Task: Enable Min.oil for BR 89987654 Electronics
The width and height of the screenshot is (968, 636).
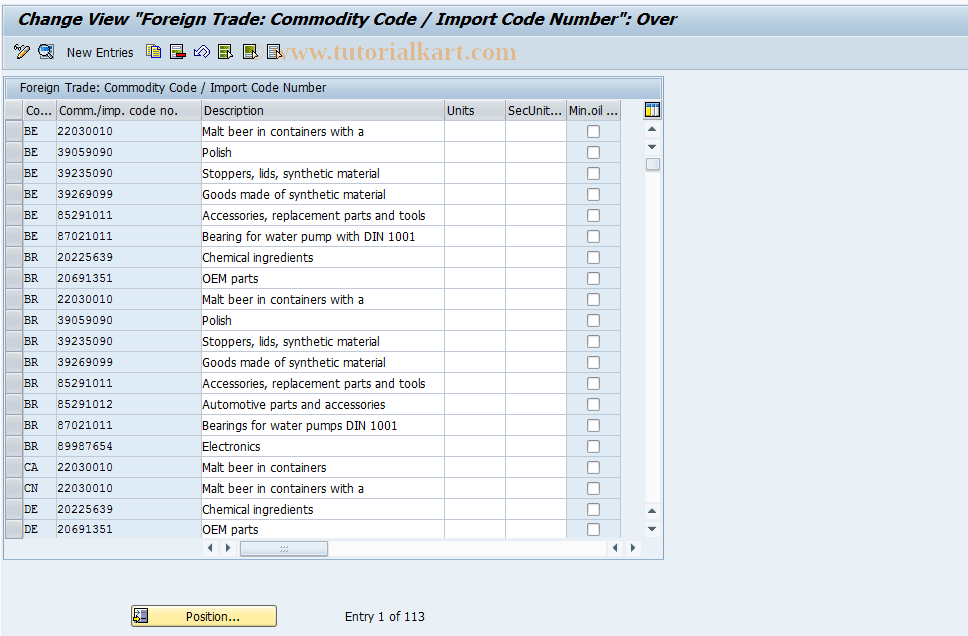Action: coord(593,446)
